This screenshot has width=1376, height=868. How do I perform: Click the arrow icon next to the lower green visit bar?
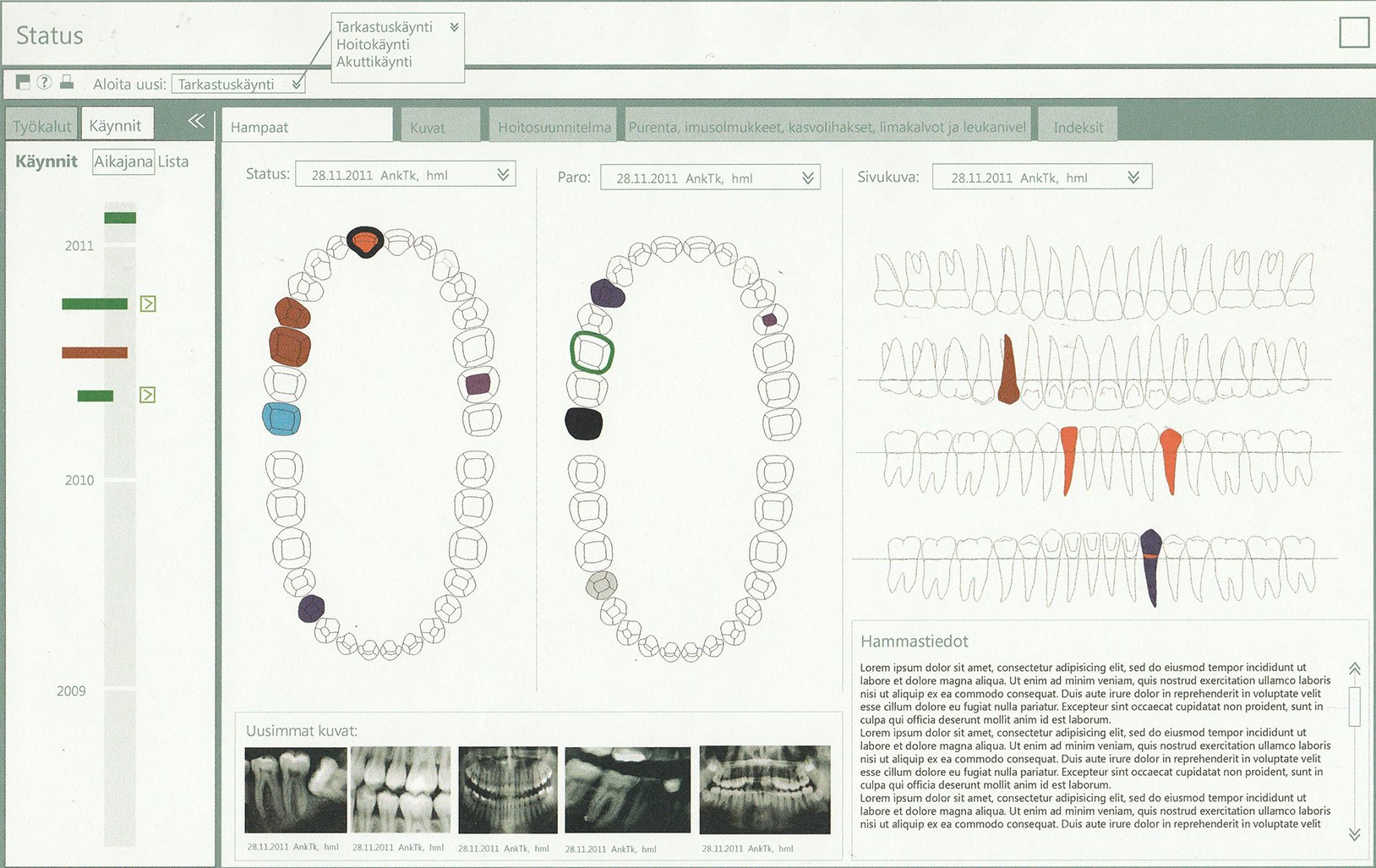147,395
